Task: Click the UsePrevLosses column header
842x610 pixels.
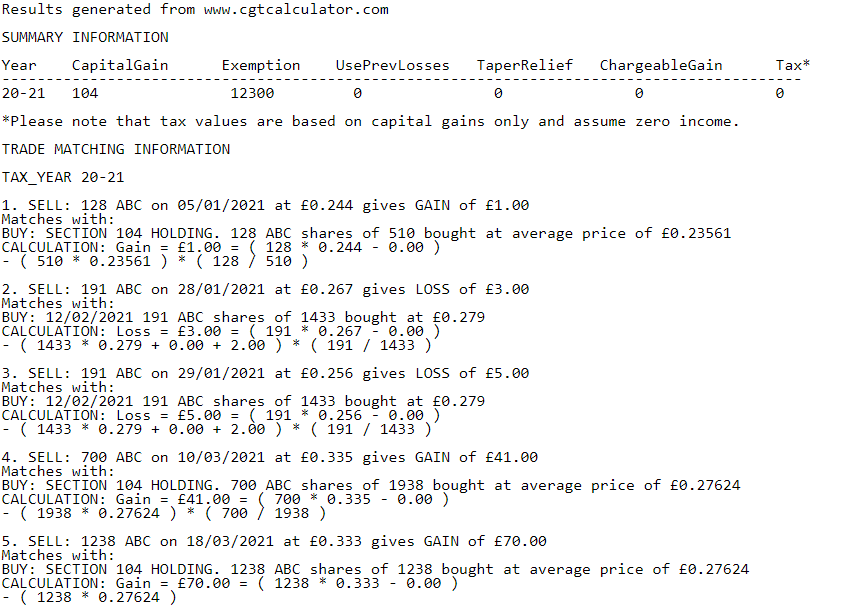Action: 392,65
